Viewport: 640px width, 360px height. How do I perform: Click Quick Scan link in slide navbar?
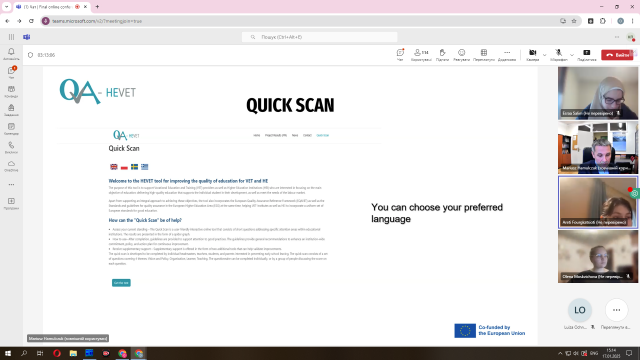point(322,135)
